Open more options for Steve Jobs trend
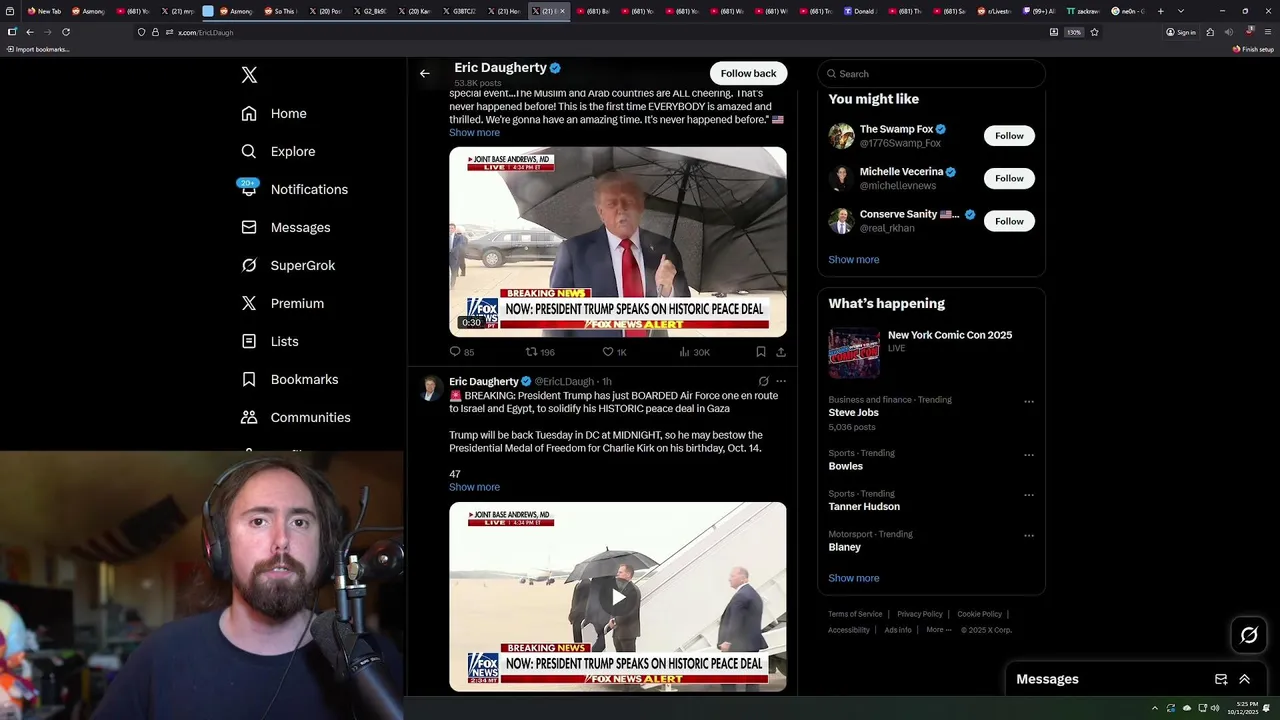The height and width of the screenshot is (720, 1280). point(1028,401)
